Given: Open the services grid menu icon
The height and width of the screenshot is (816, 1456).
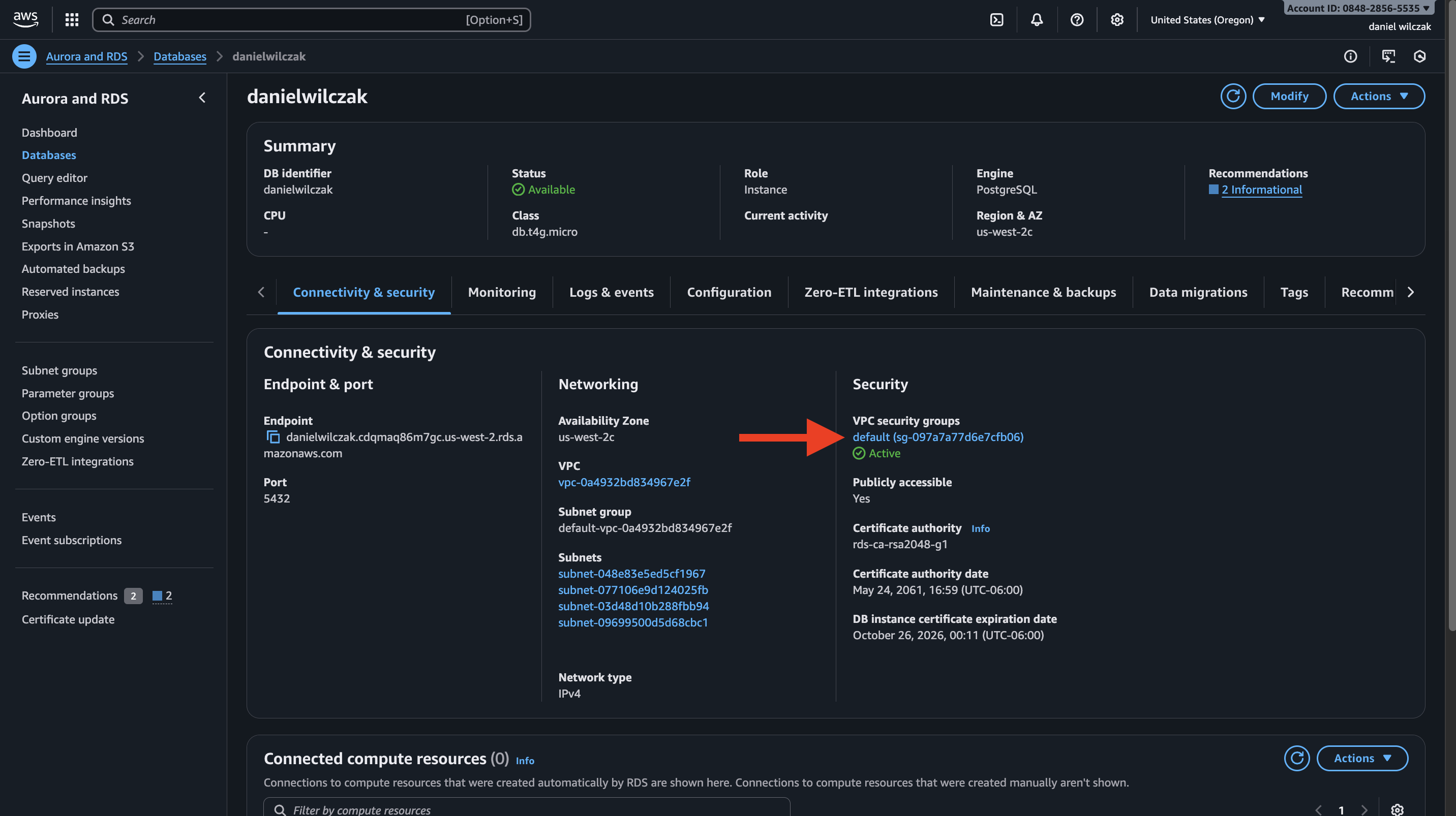Looking at the screenshot, I should tap(72, 20).
